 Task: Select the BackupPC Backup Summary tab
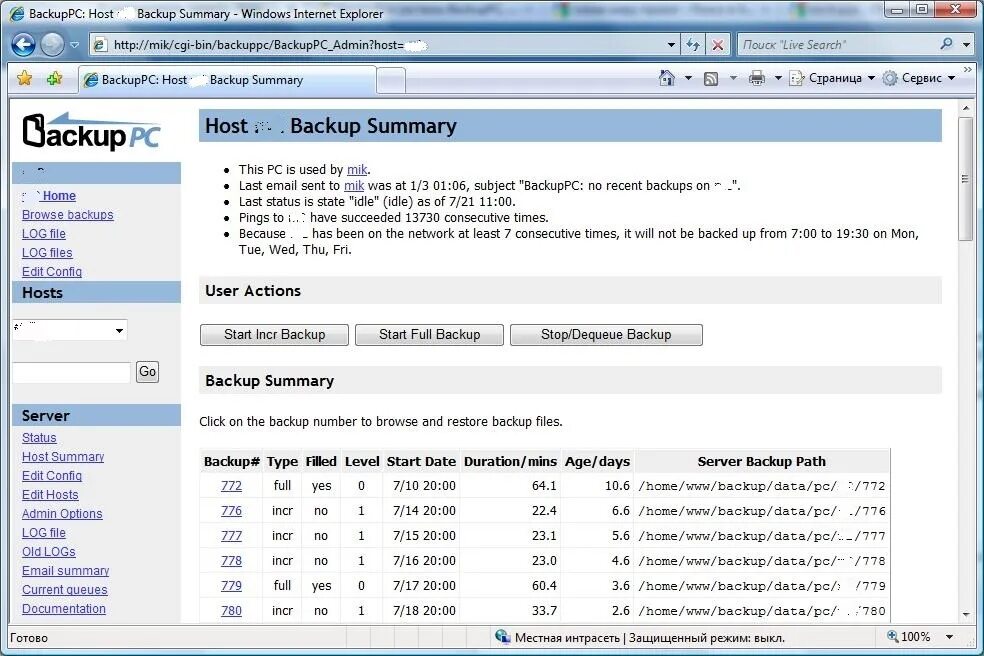pos(227,80)
